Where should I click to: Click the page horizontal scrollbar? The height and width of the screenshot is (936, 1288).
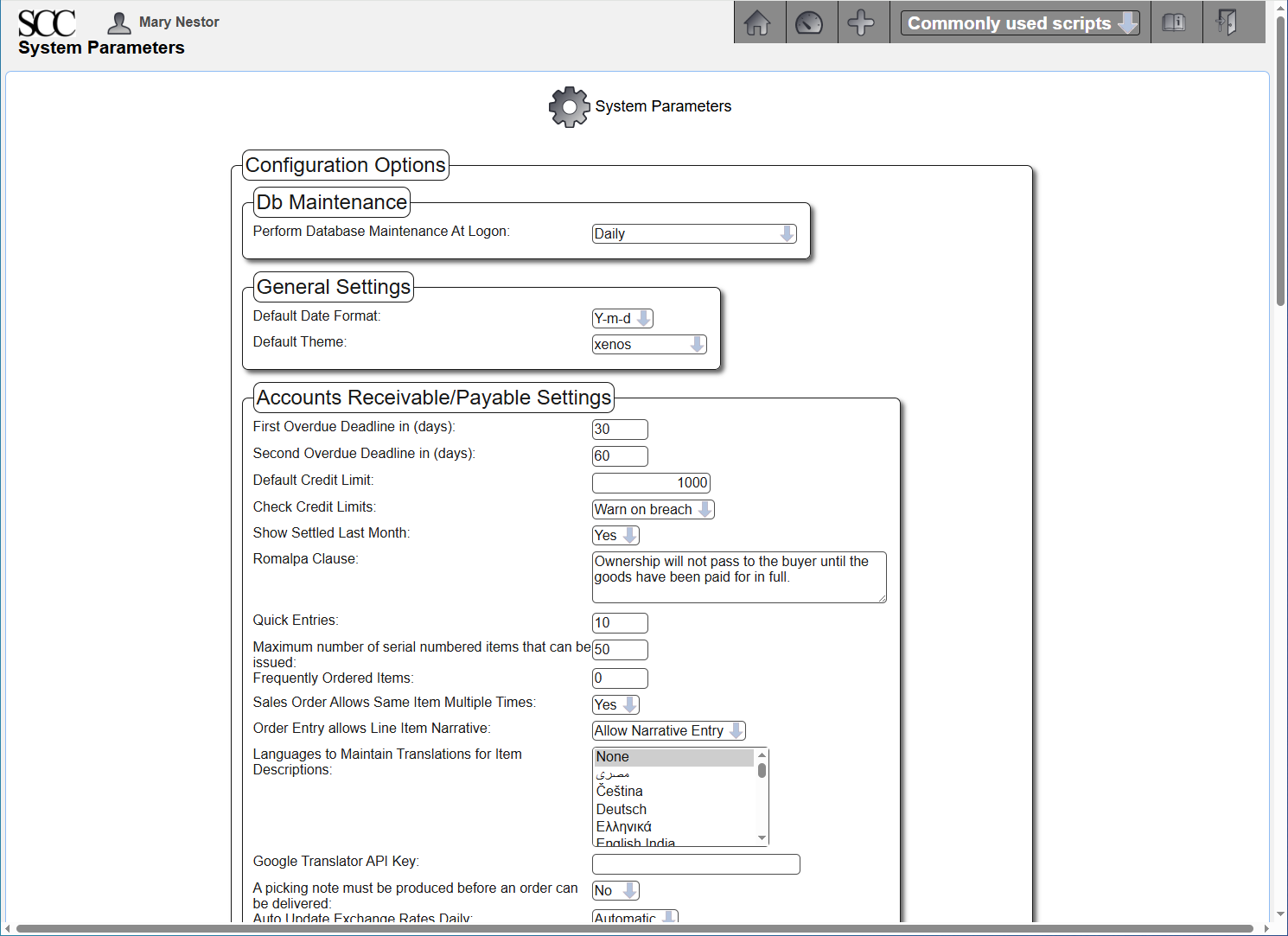(x=635, y=929)
